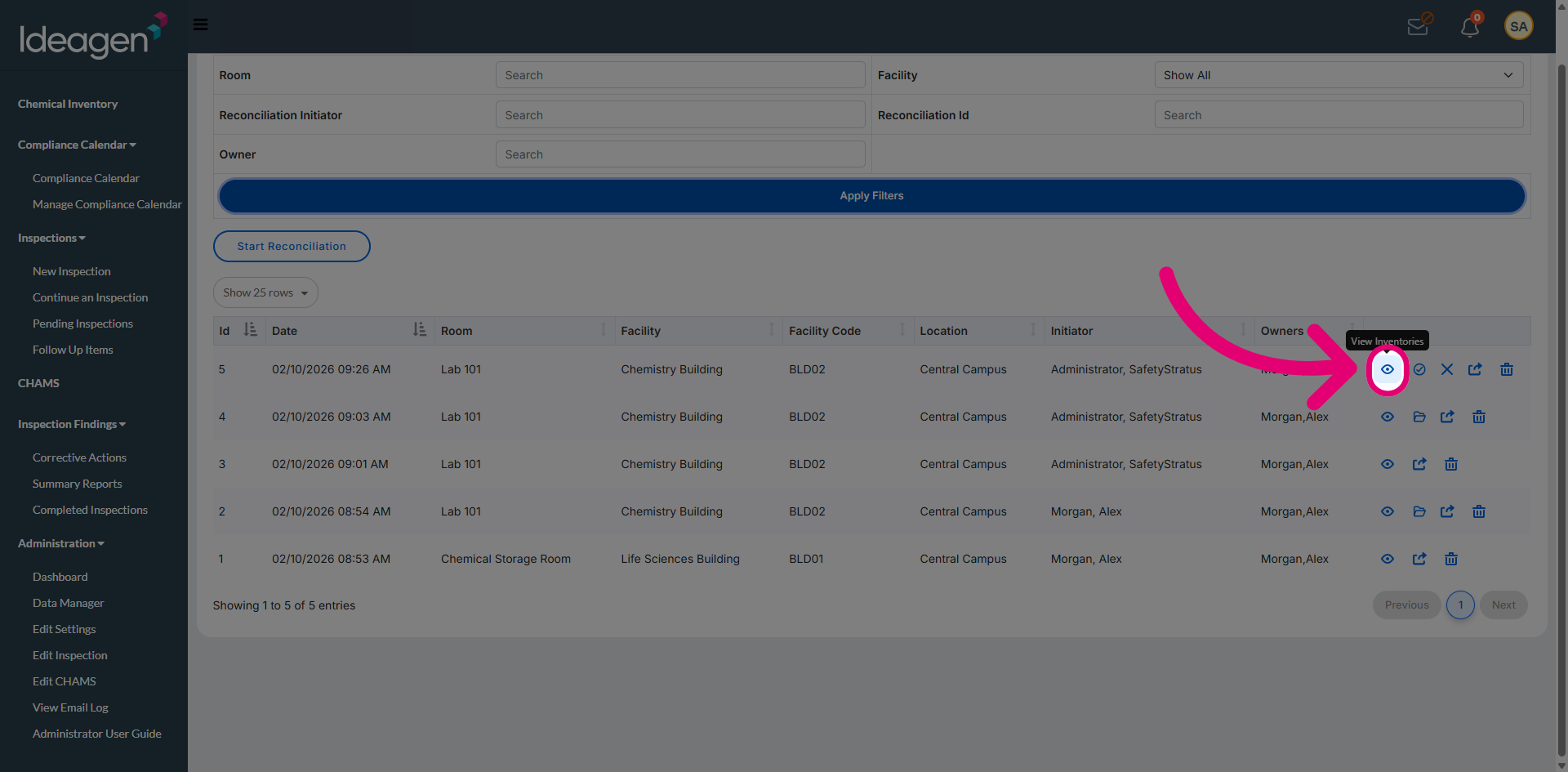
Task: Open Data Manager in the sidebar
Action: tap(69, 603)
